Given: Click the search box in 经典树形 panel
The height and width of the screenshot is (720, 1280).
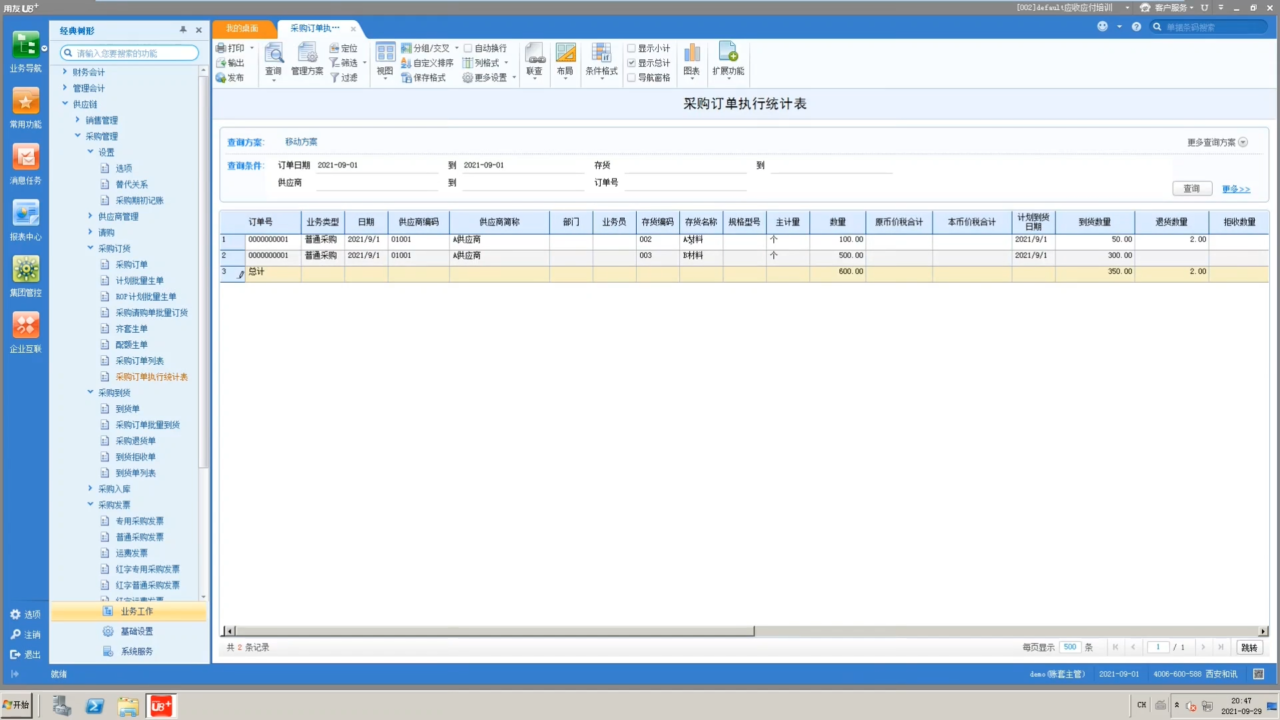Looking at the screenshot, I should coord(129,53).
